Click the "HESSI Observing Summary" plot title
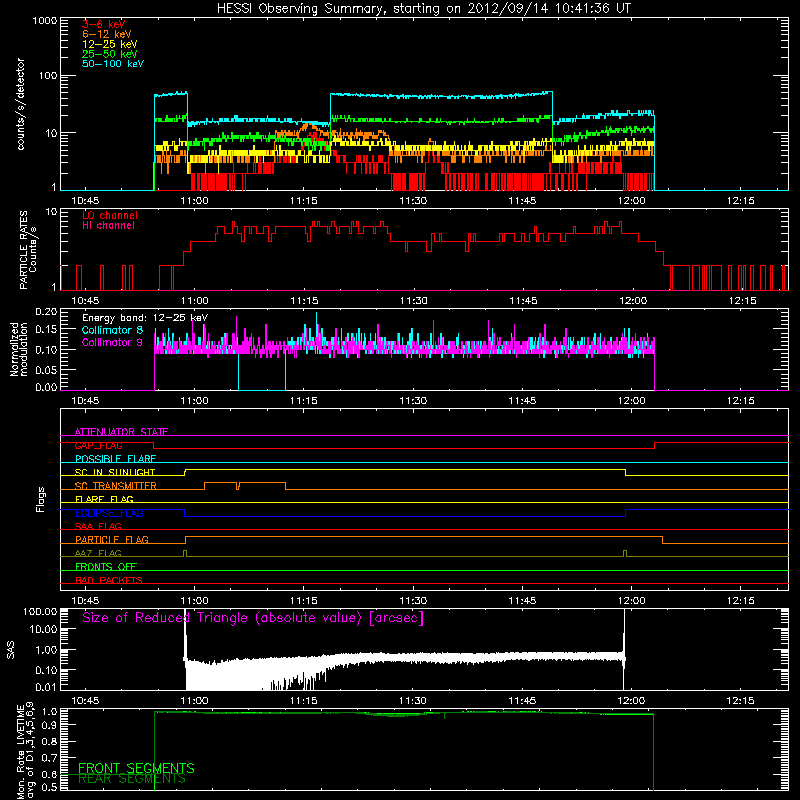The height and width of the screenshot is (800, 800). click(x=424, y=9)
